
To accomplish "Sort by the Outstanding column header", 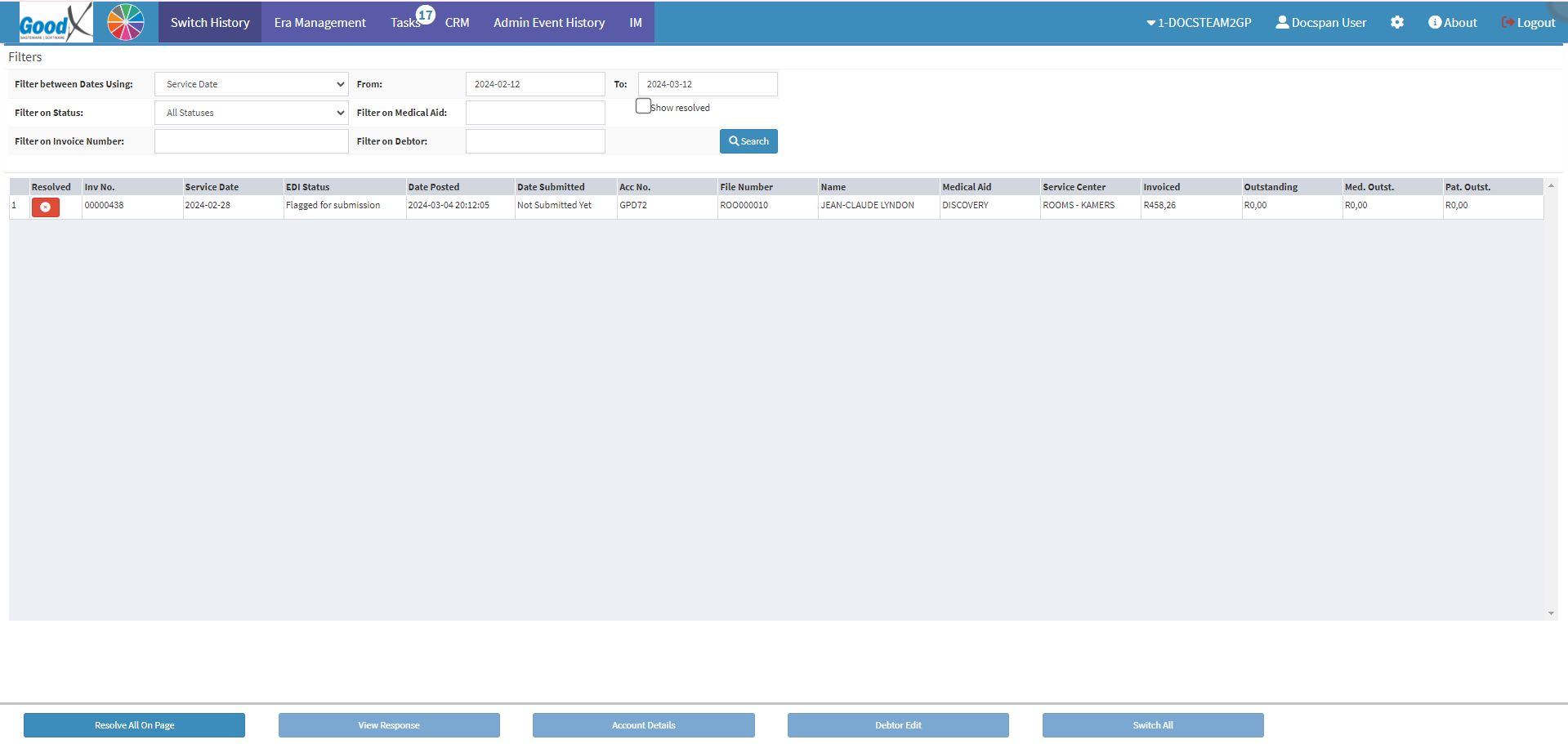I will point(1271,187).
